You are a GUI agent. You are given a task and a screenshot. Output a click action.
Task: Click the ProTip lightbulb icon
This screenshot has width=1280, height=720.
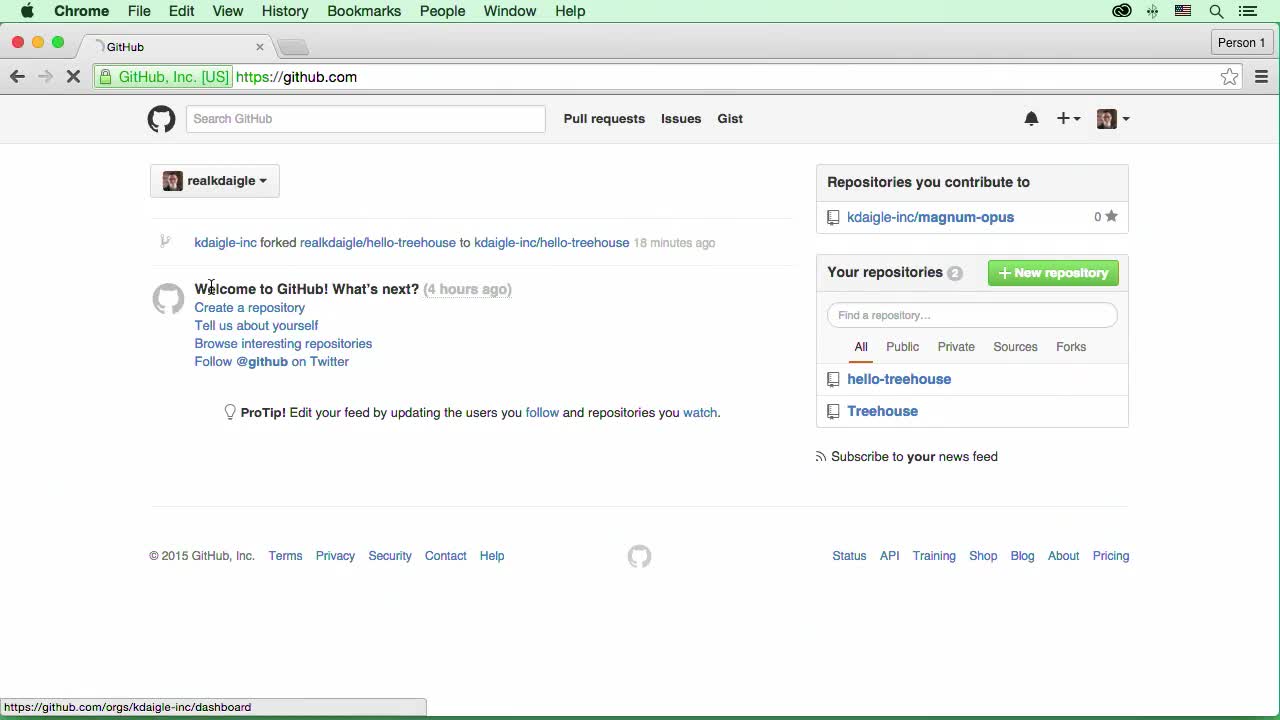(230, 412)
